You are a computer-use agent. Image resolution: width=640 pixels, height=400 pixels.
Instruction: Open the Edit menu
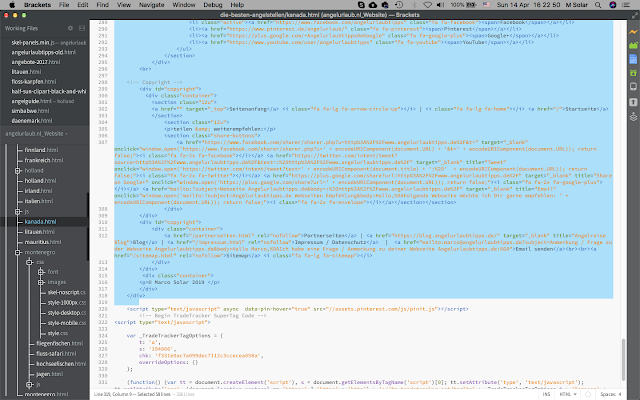[83, 5]
